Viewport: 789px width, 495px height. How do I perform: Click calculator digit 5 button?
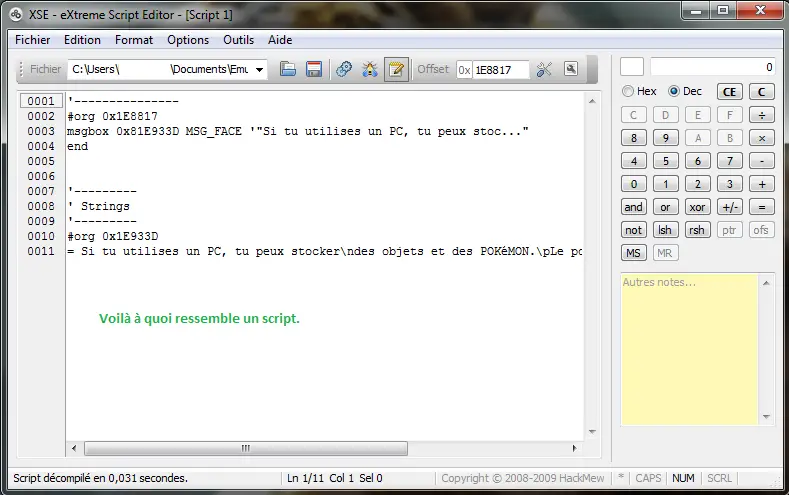click(x=666, y=161)
